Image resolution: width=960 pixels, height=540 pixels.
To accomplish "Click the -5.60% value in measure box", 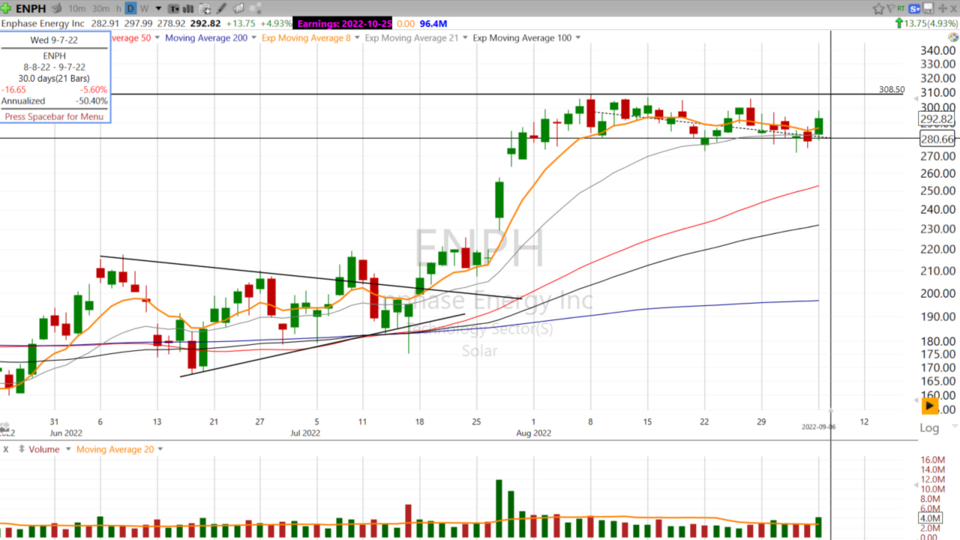I will point(94,89).
